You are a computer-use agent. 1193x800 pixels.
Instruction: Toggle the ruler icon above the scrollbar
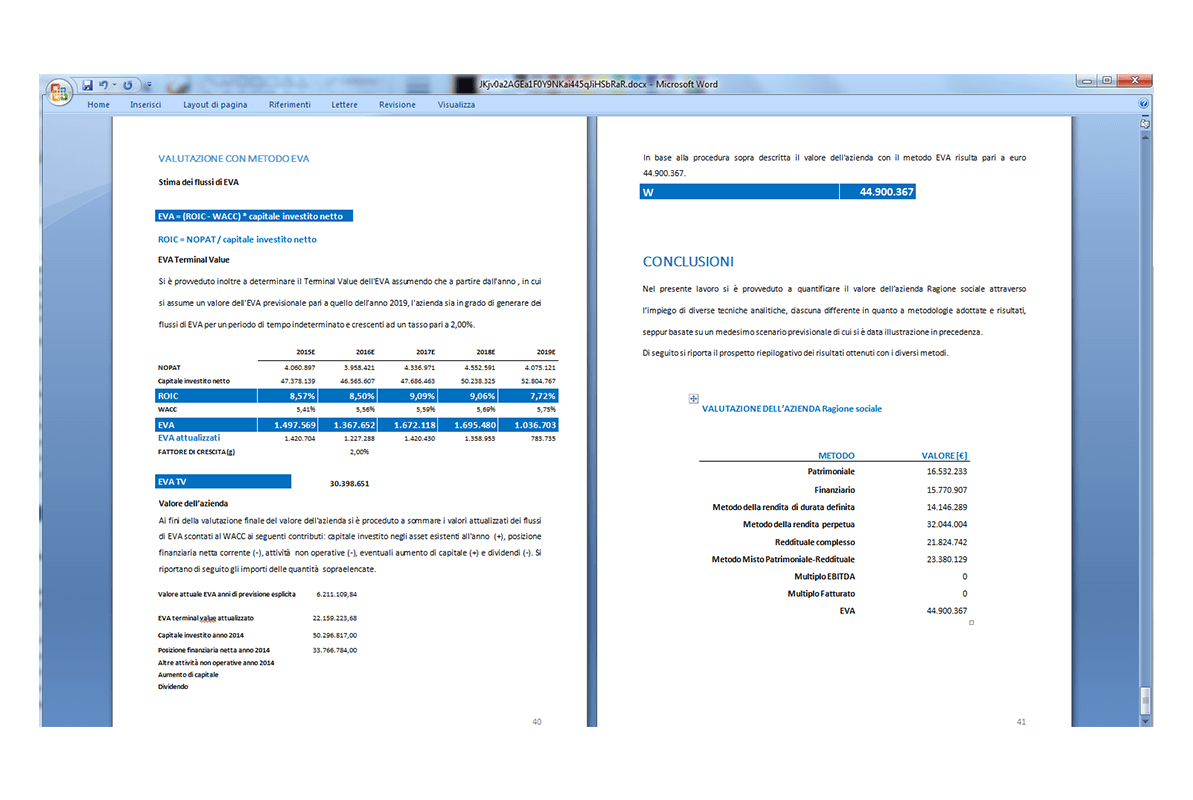tap(1145, 123)
